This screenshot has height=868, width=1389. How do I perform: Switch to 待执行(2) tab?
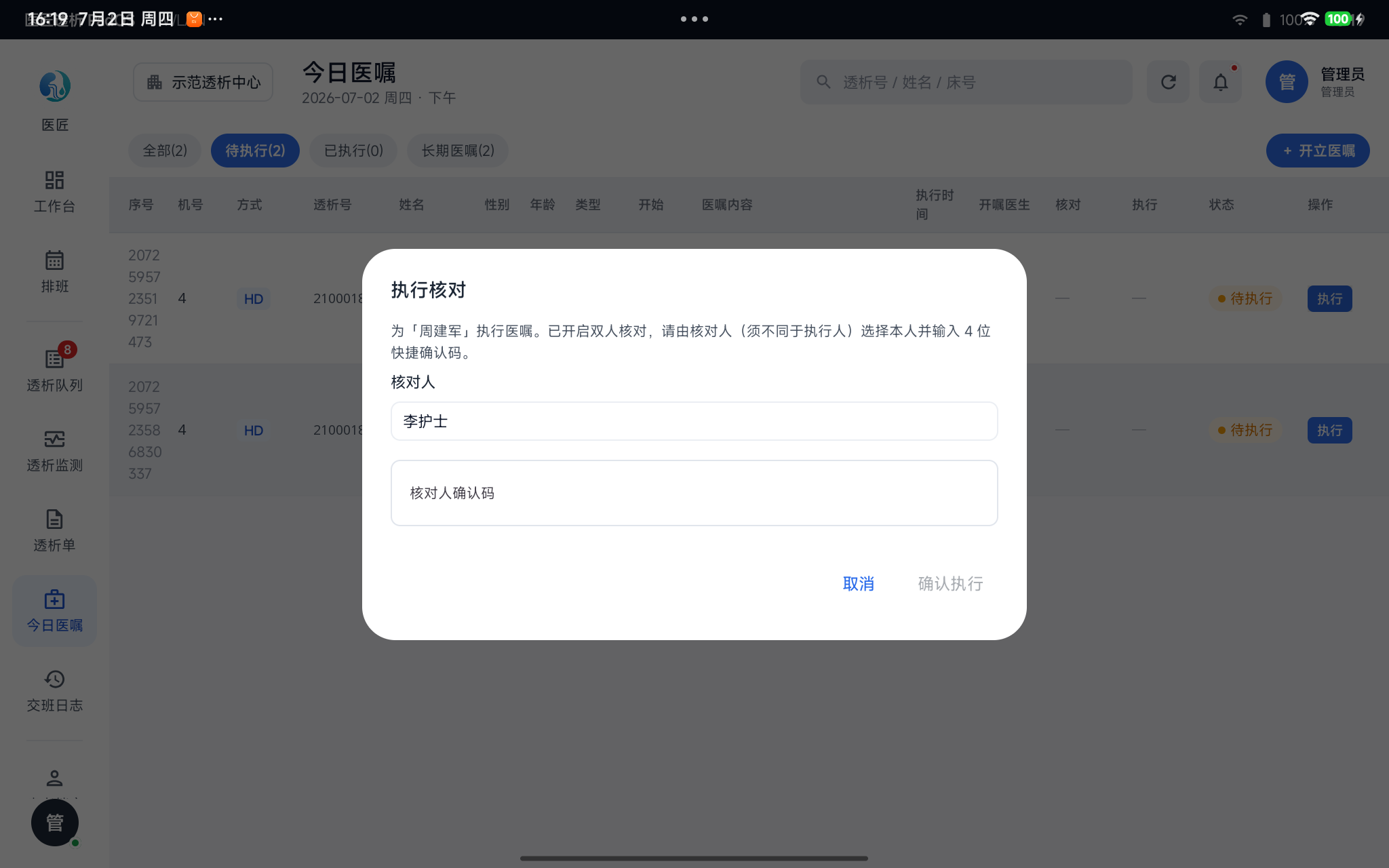[255, 151]
